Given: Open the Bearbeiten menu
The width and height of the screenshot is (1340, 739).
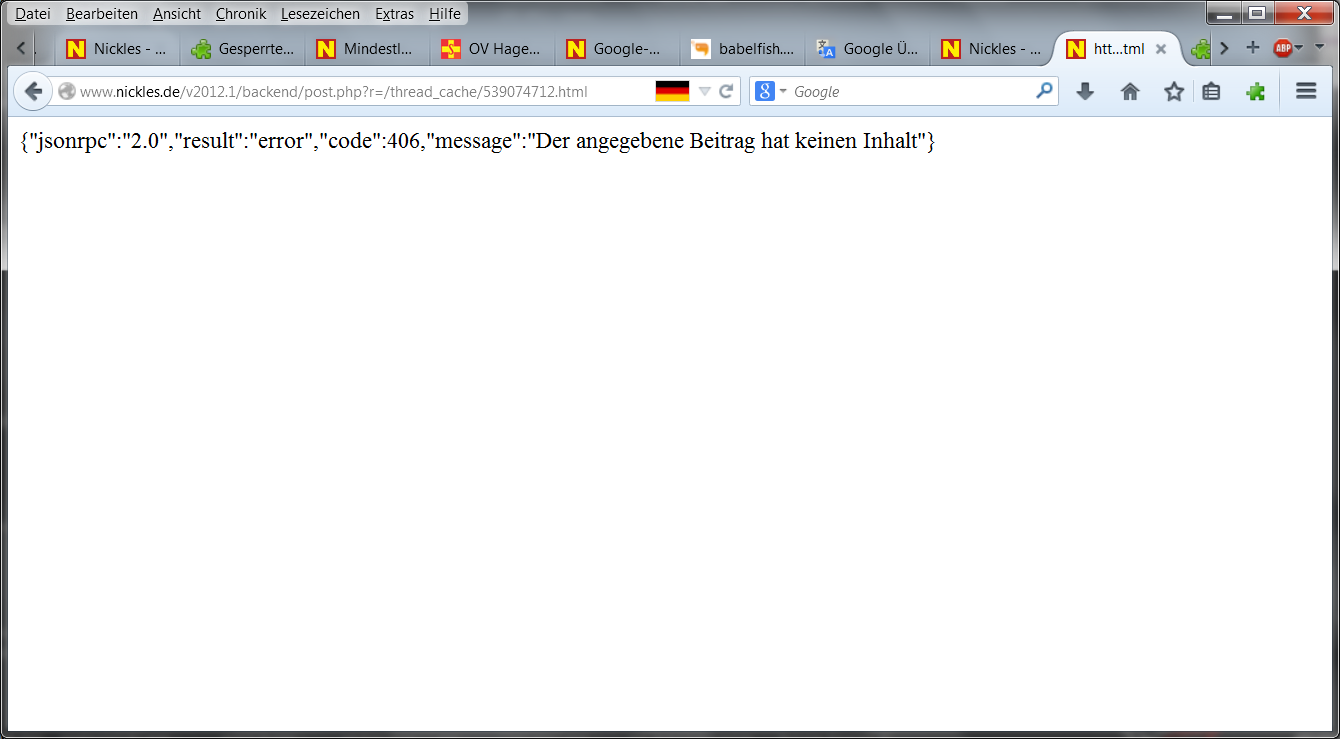Looking at the screenshot, I should coord(102,14).
